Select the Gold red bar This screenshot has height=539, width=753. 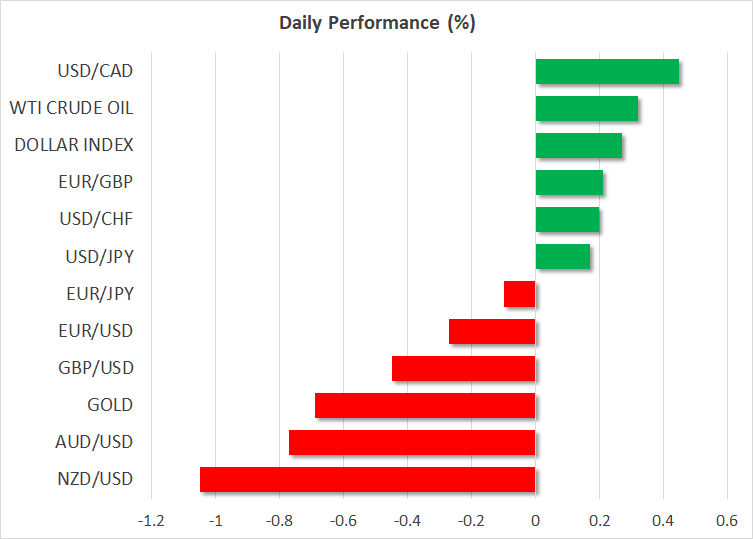(x=425, y=405)
